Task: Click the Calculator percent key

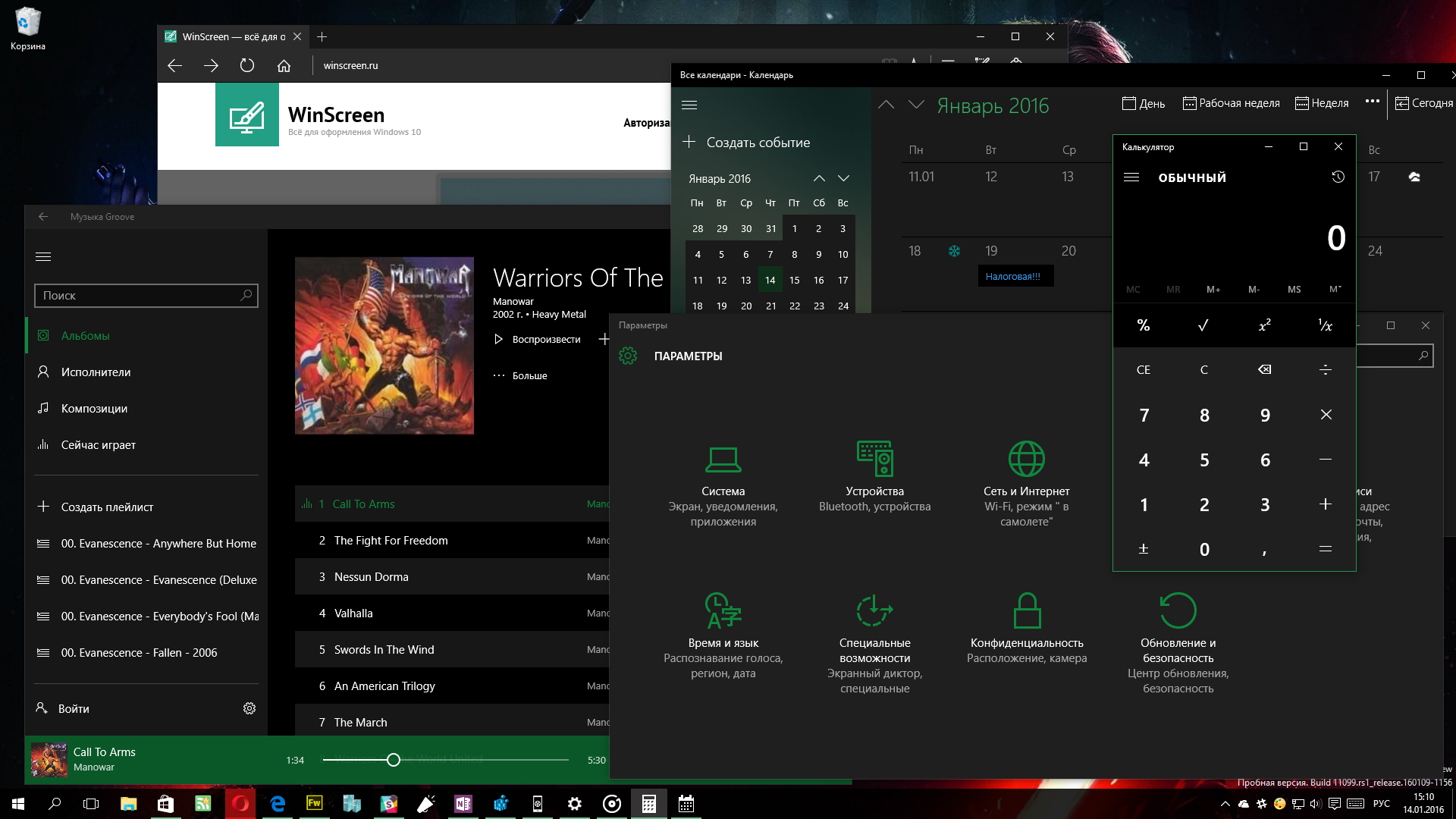Action: (1144, 325)
